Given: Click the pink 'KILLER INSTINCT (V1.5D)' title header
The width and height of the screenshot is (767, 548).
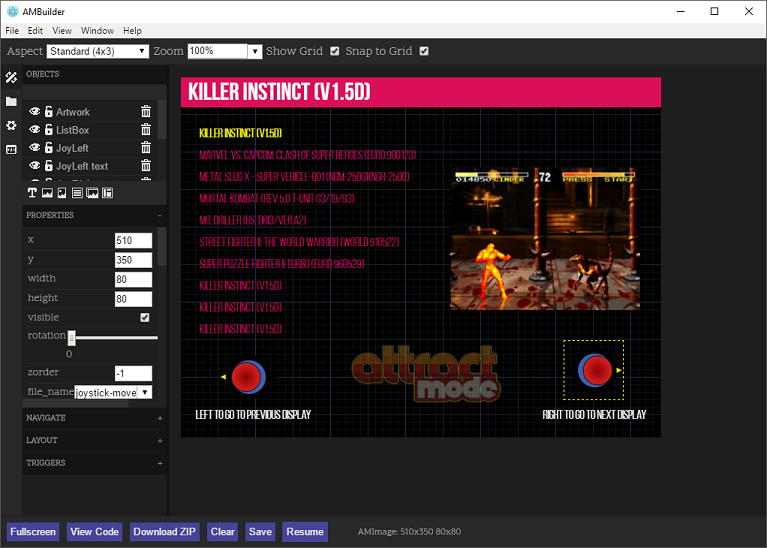Looking at the screenshot, I should pyautogui.click(x=421, y=92).
